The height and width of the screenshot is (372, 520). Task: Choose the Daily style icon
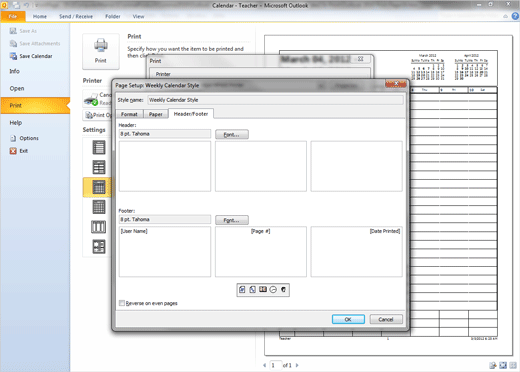[99, 147]
